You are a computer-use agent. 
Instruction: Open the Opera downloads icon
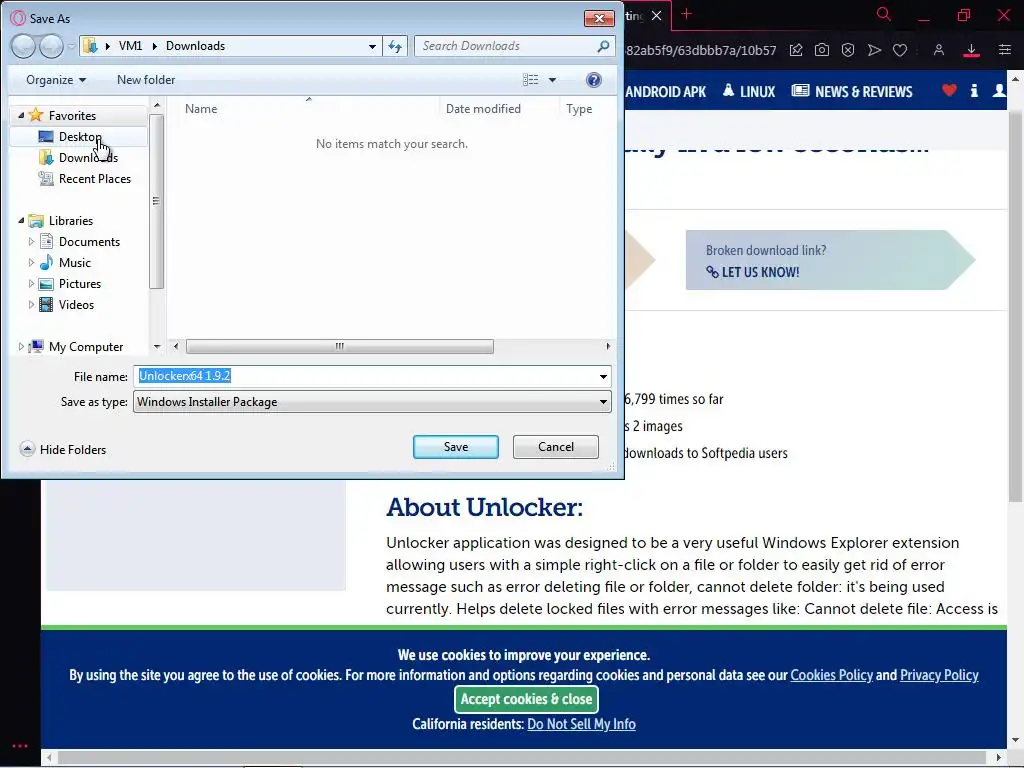(971, 50)
